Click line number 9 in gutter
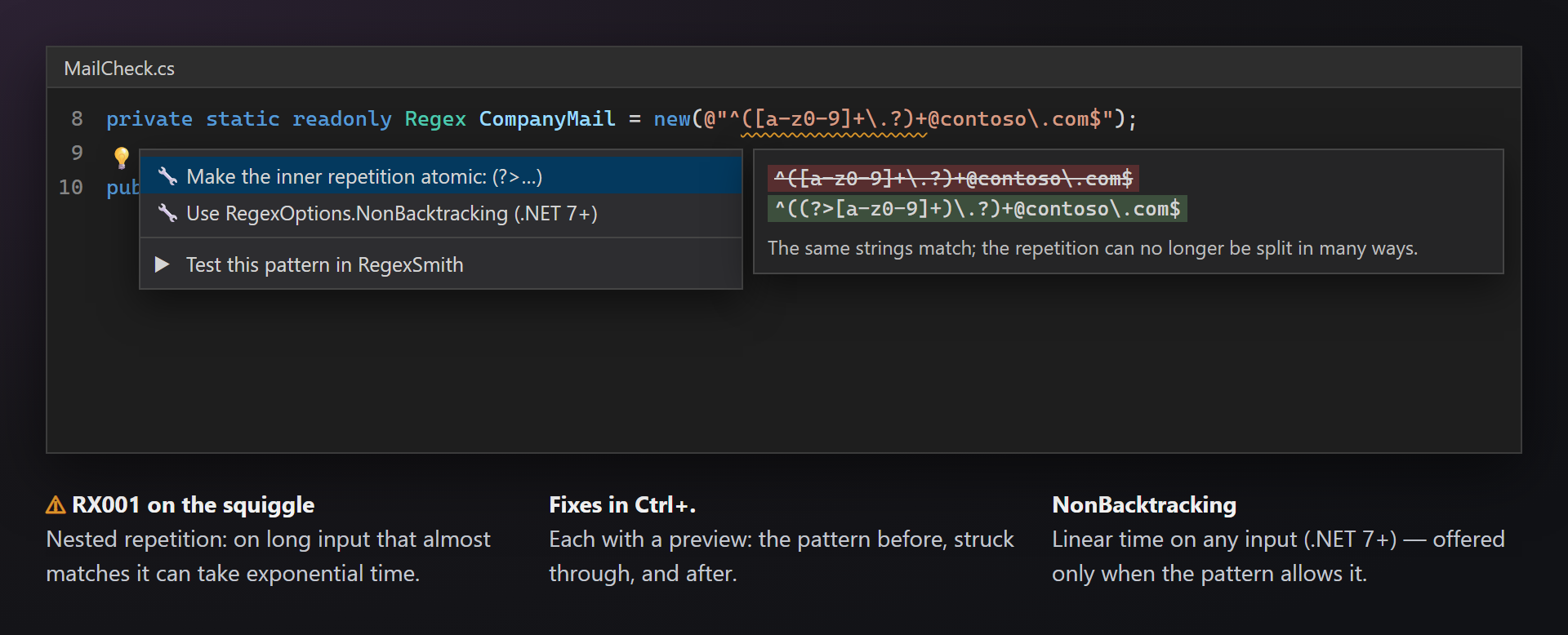 coord(77,153)
